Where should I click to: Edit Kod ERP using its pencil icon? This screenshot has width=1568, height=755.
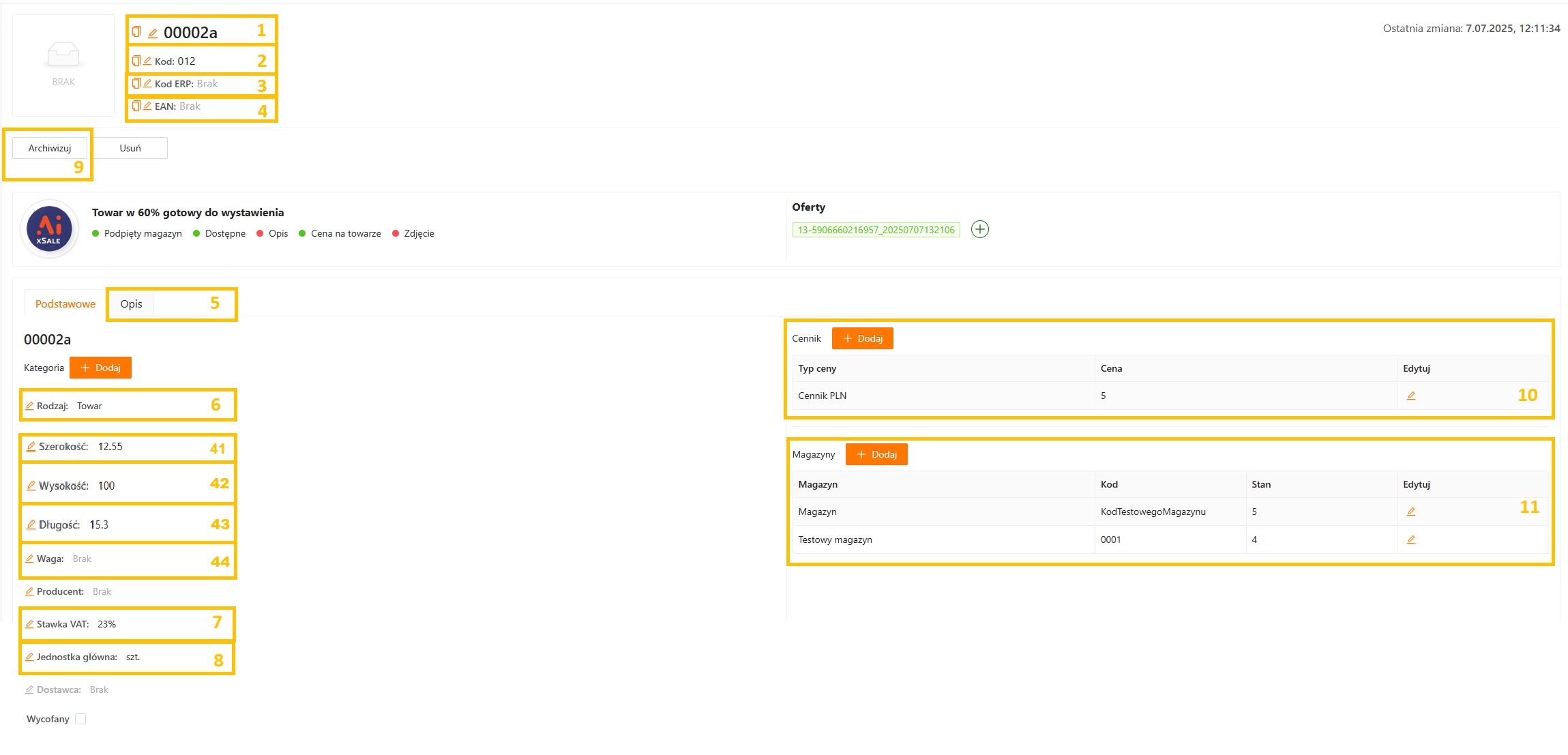click(147, 83)
